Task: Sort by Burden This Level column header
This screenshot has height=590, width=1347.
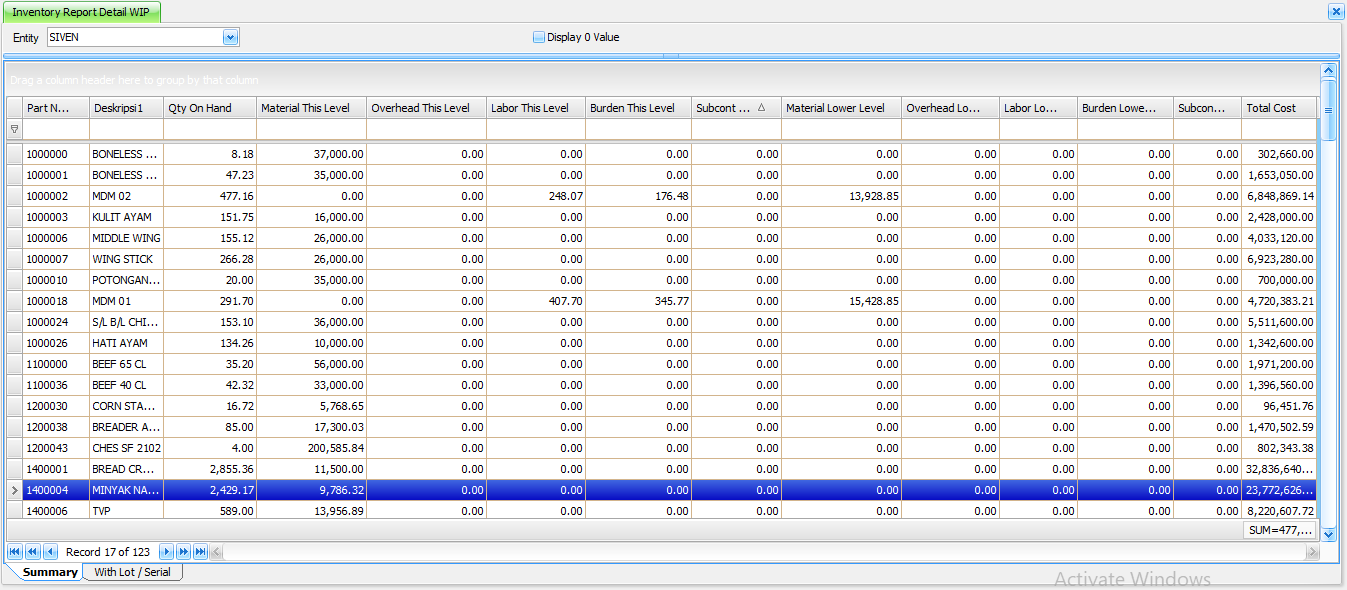Action: (x=639, y=107)
